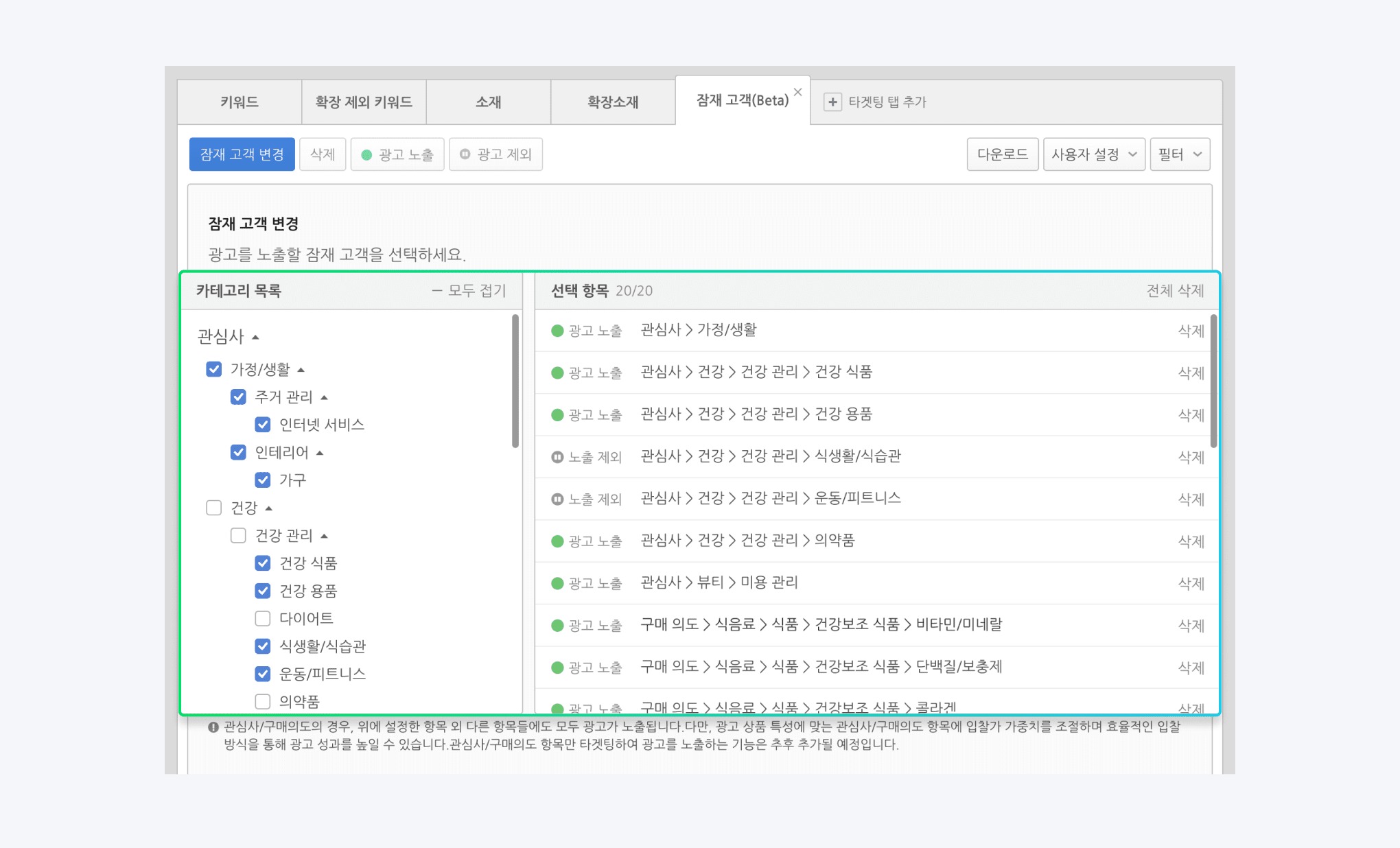Check the 건강 관리 checkbox
This screenshot has height=848, width=1400.
tap(238, 535)
